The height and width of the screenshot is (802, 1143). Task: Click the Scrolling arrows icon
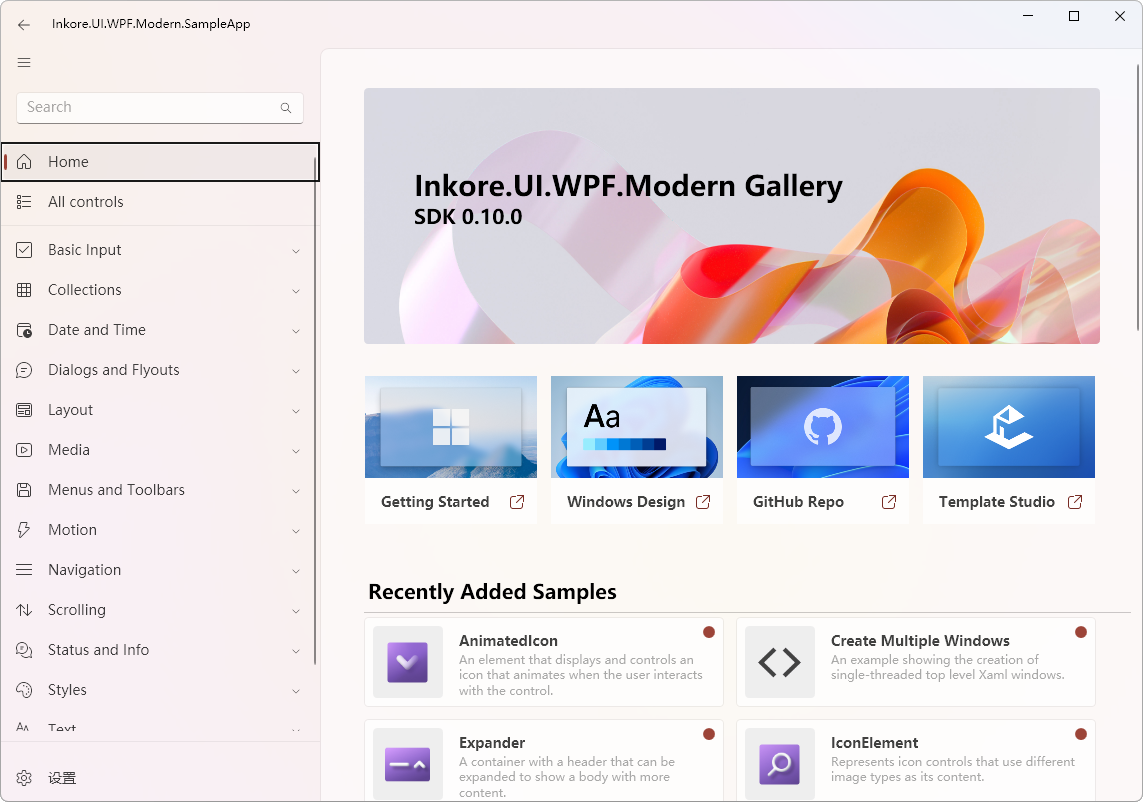coord(24,610)
